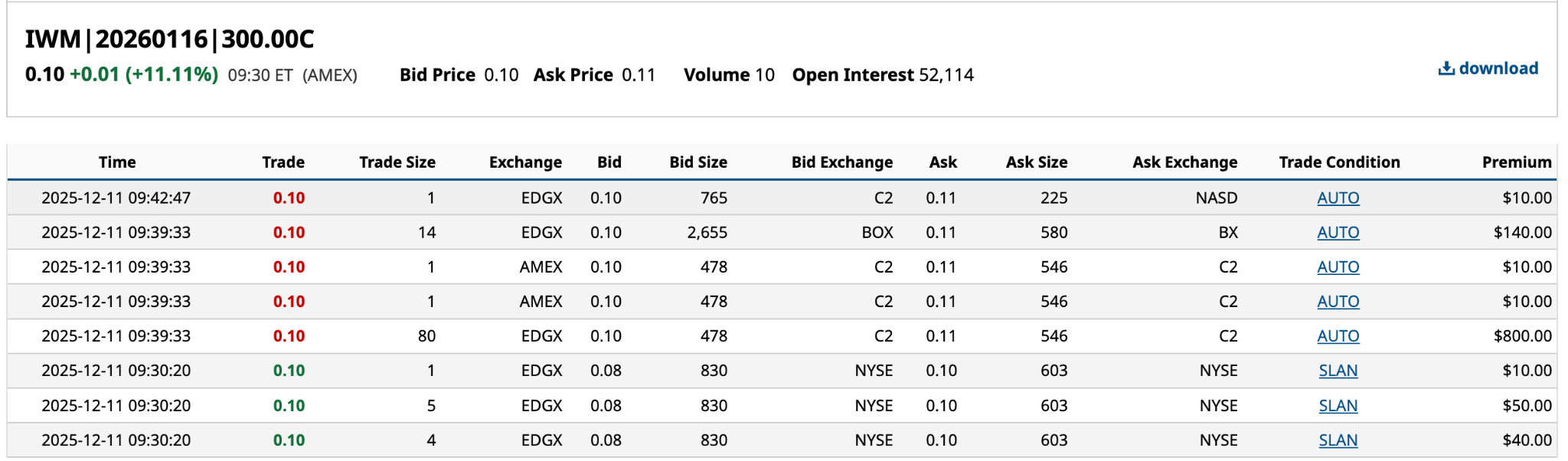Open AUTO condition for the 14-size trade
The height and width of the screenshot is (461, 1568).
[1338, 233]
